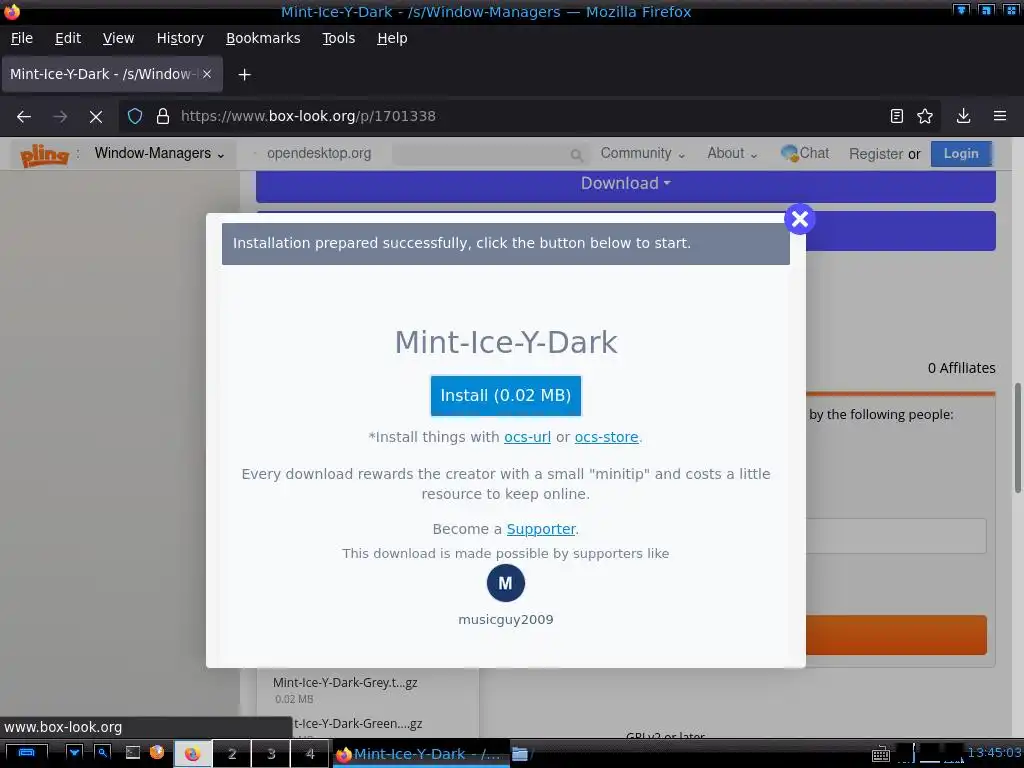Click the search magnifier icon
The image size is (1024, 768).
(x=576, y=155)
